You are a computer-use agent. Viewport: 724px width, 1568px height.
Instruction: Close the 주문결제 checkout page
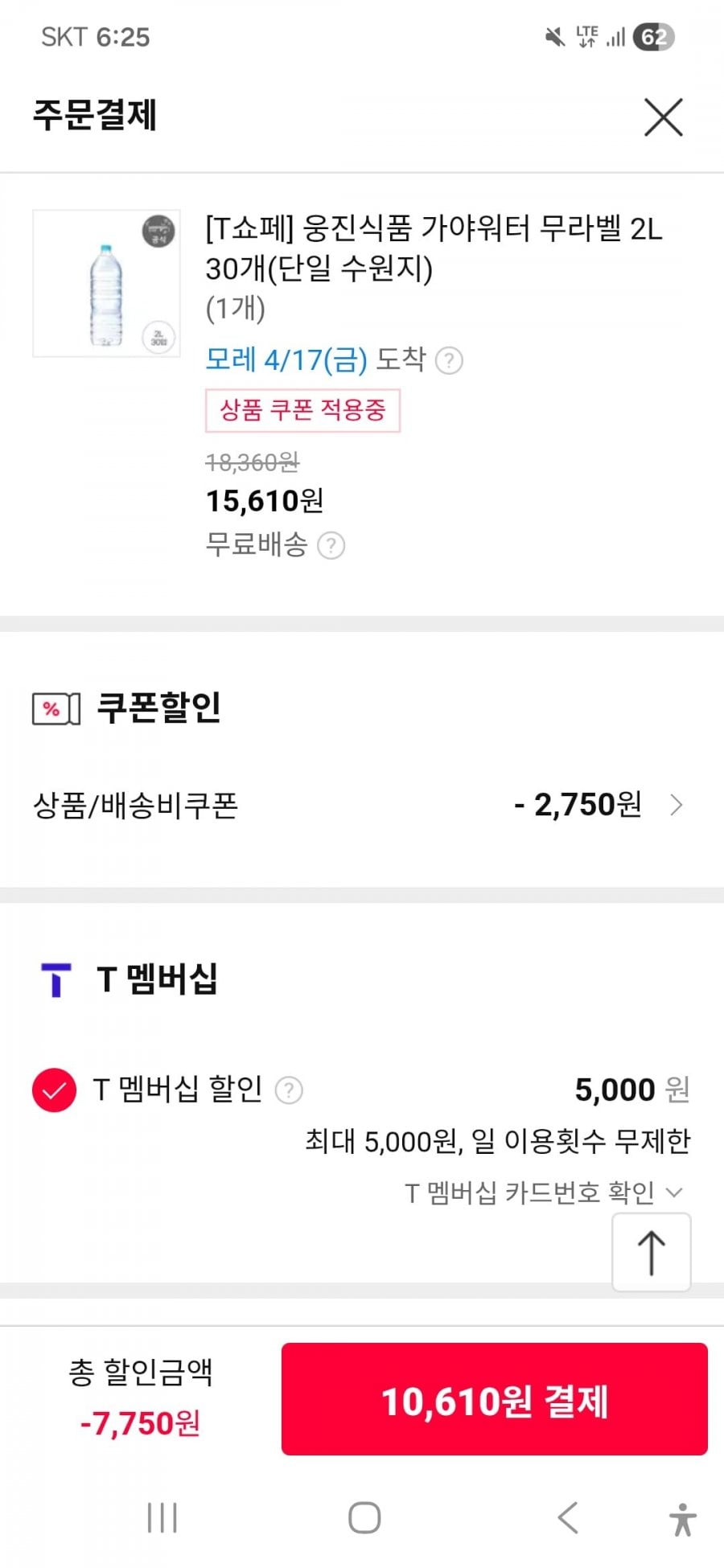coord(663,117)
